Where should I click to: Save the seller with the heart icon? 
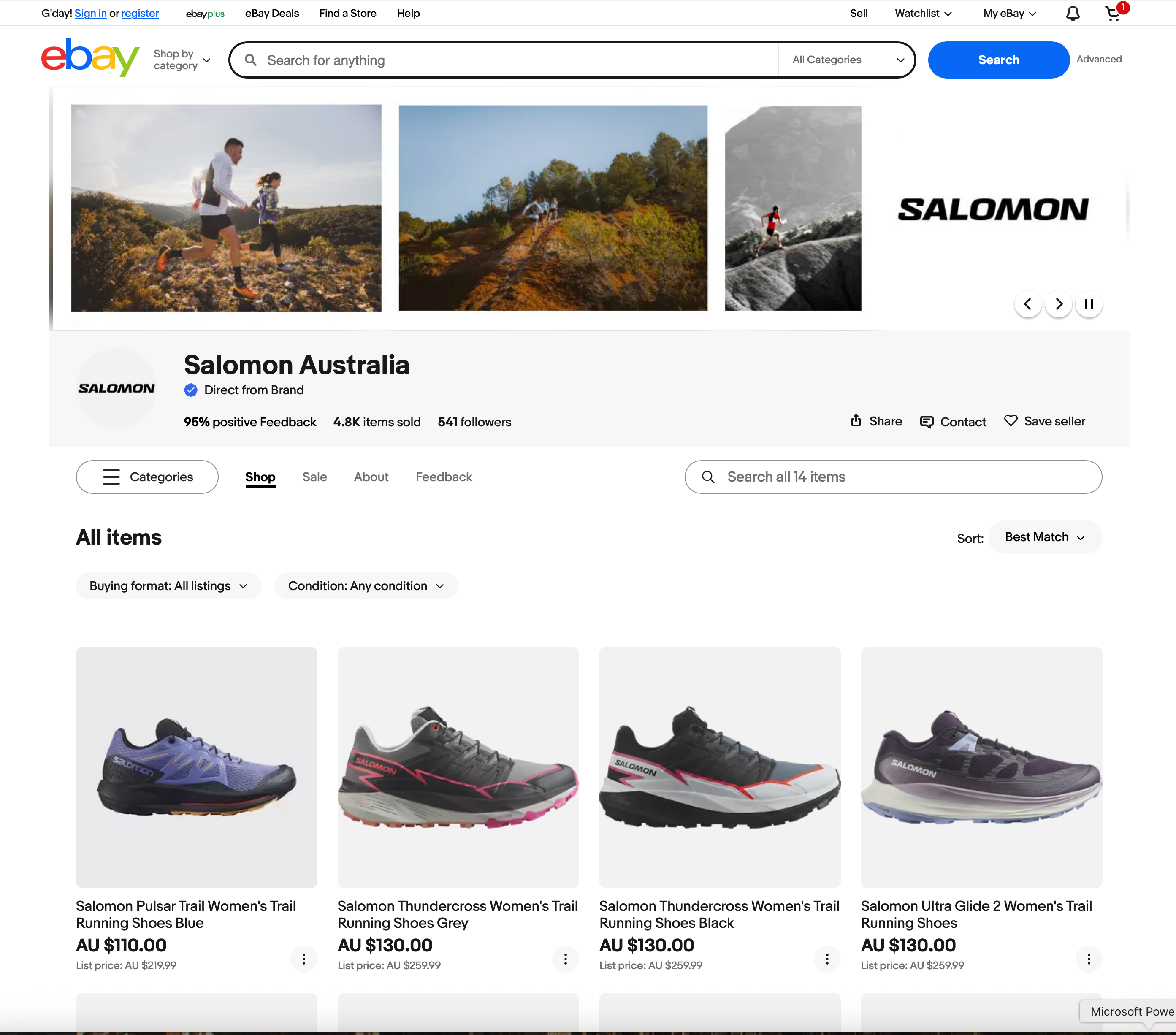(1044, 421)
